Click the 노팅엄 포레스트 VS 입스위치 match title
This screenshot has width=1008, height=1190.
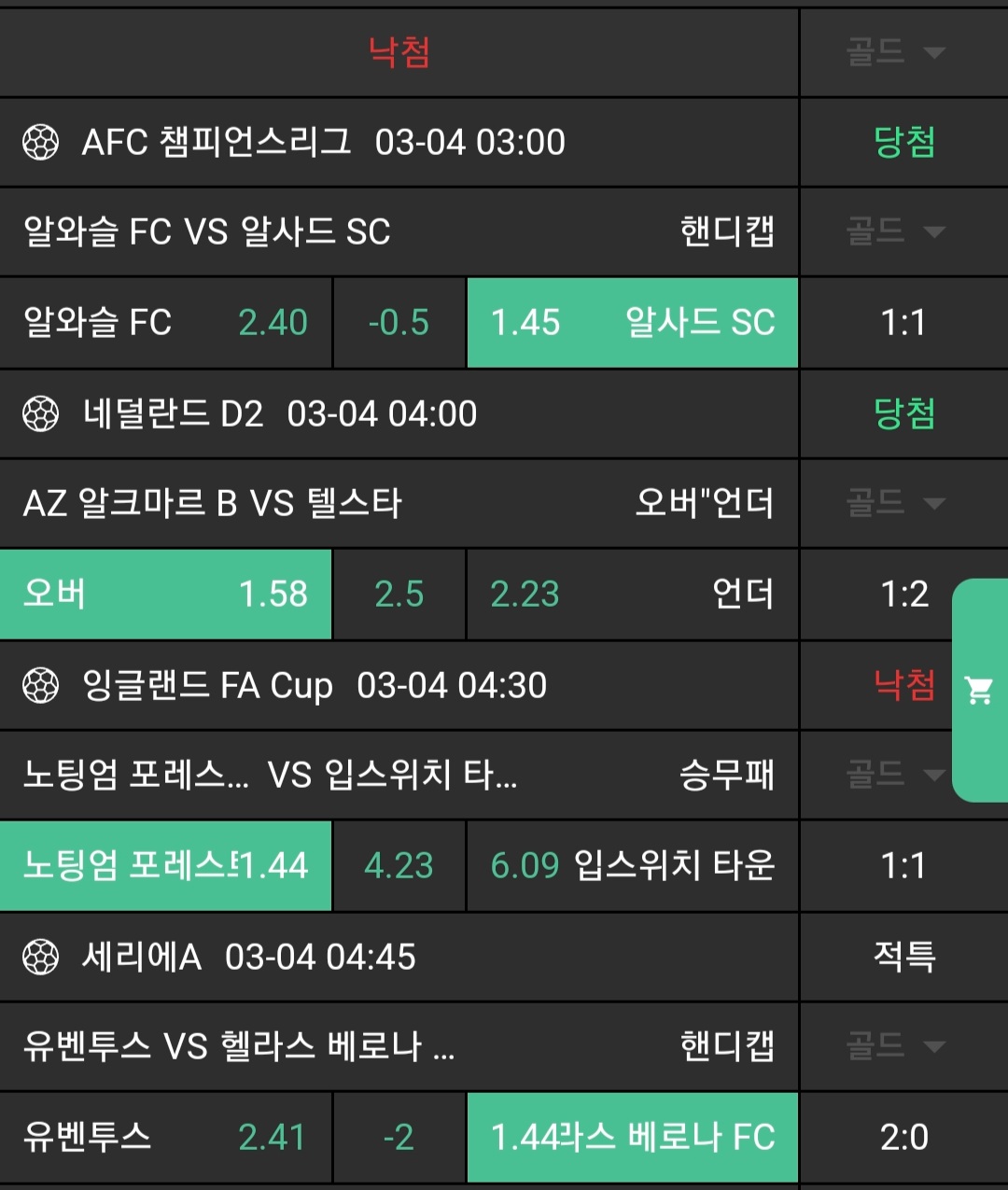pos(271,775)
